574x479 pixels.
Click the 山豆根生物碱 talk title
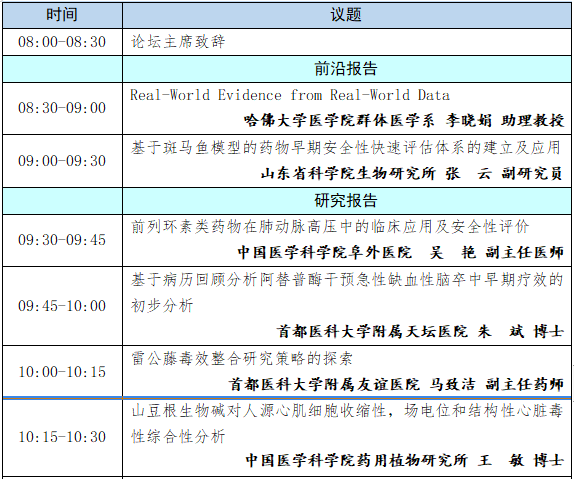coord(347,423)
